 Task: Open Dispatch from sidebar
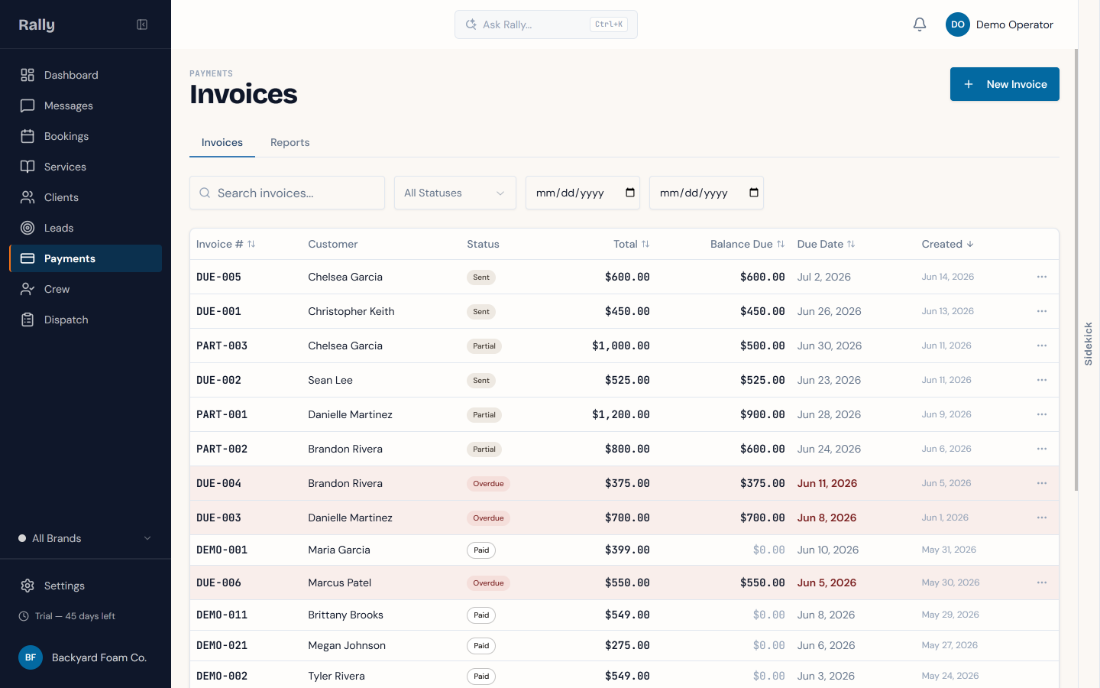point(86,320)
